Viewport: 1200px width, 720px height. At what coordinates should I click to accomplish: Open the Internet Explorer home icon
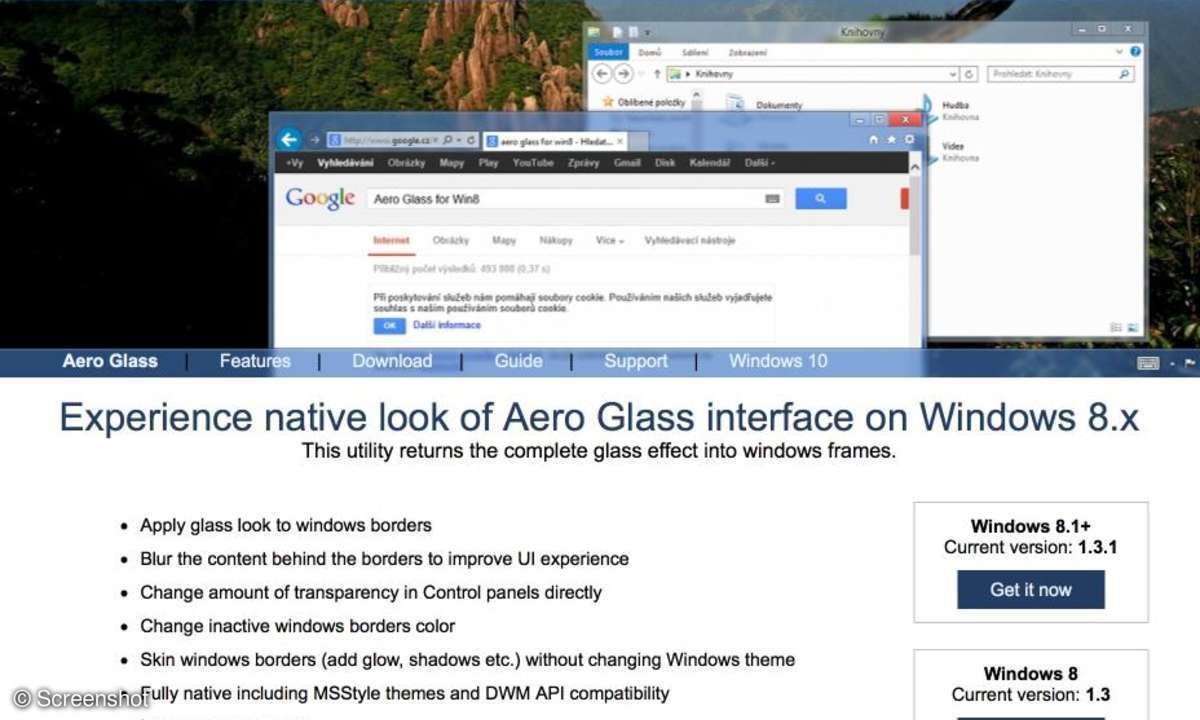[874, 139]
